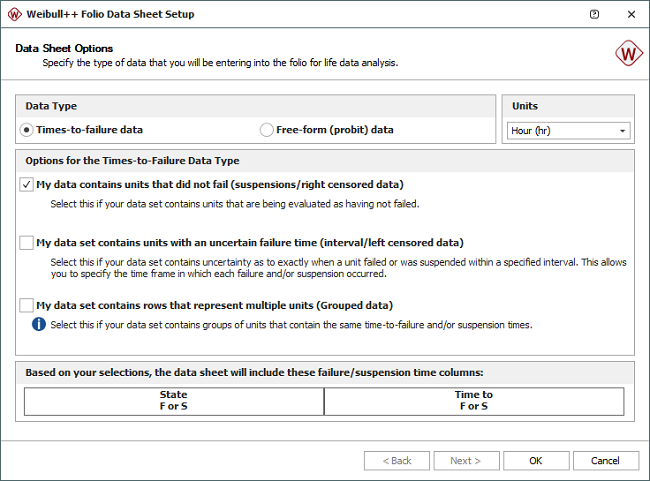Screen dimensions: 650x481
Task: Click the Weibull++ logo in title bar
Action: 13,14
